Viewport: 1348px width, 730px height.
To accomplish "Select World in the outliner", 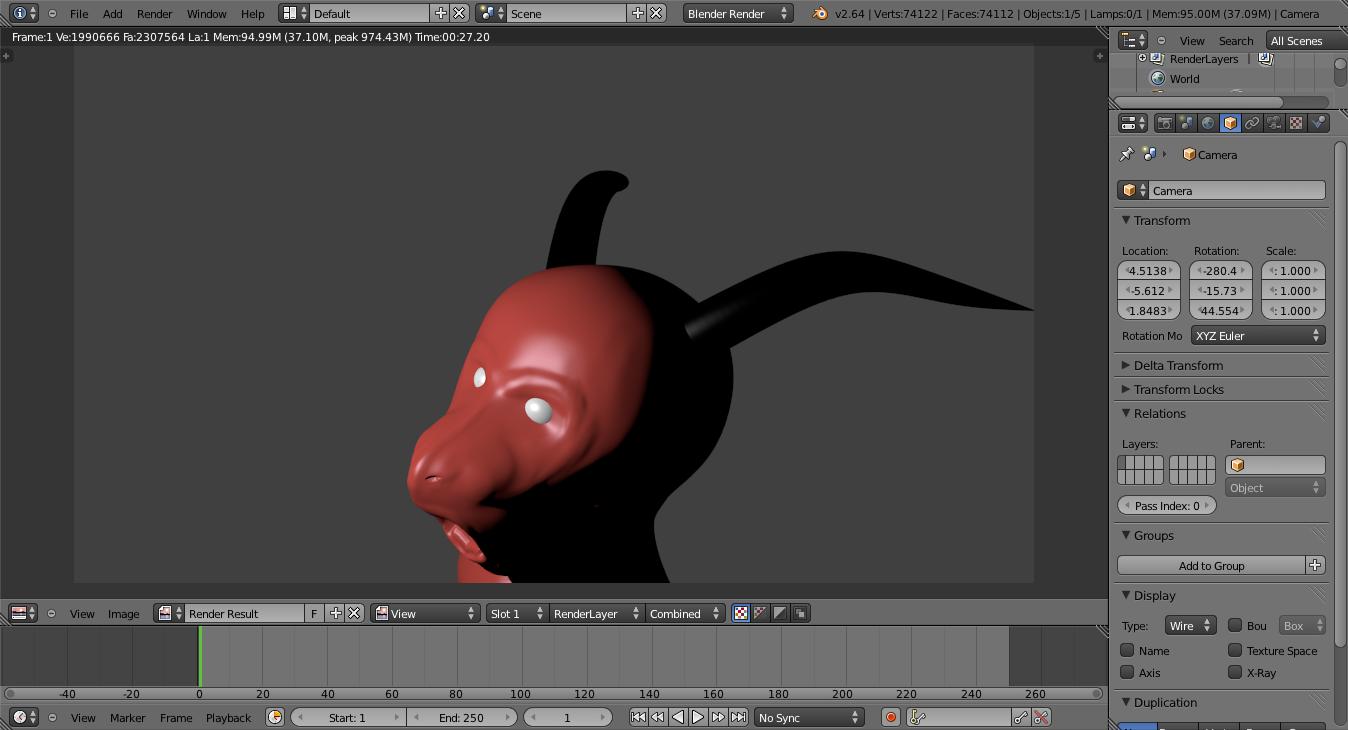I will click(1184, 78).
